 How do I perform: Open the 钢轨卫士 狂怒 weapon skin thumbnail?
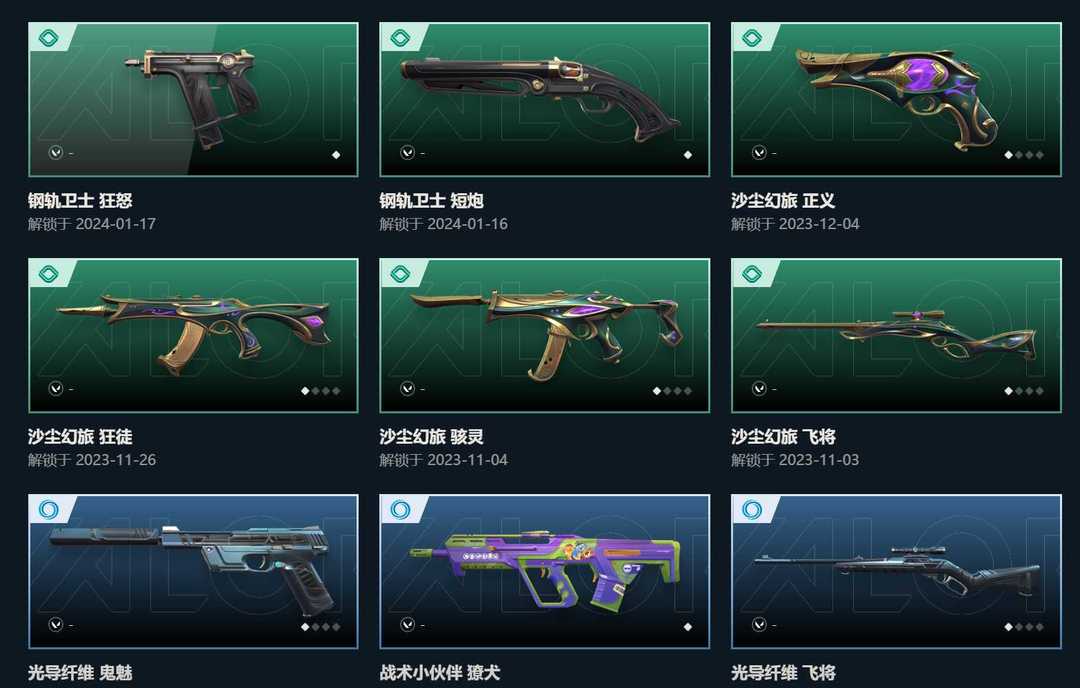tap(194, 100)
